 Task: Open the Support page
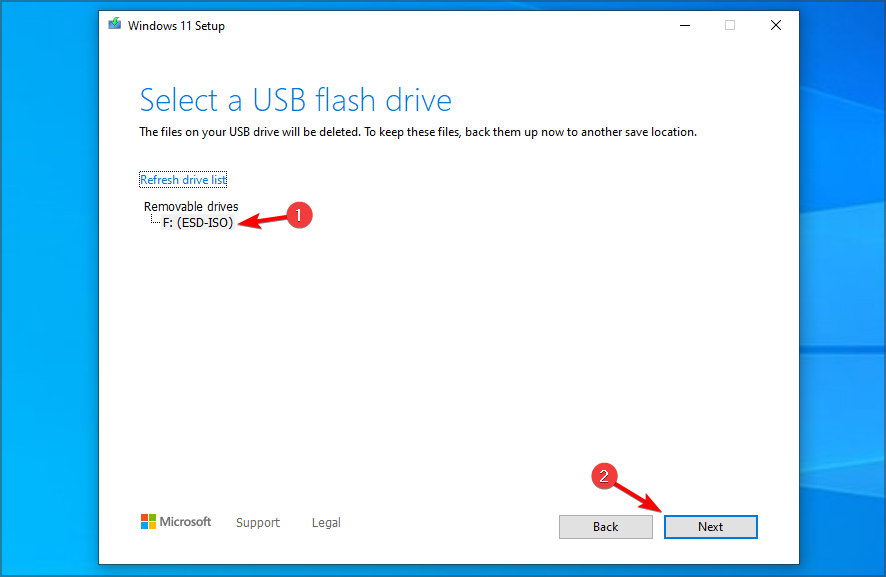click(x=257, y=522)
